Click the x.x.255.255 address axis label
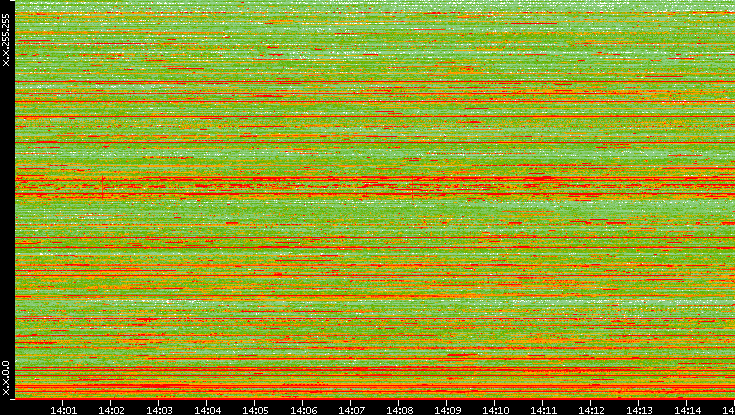 click(6, 40)
